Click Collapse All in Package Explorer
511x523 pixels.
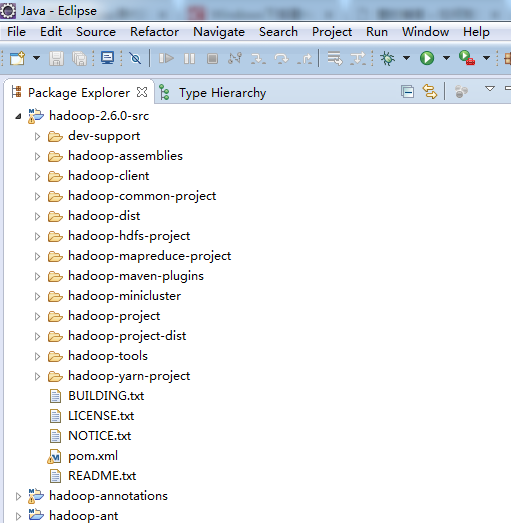[x=407, y=91]
